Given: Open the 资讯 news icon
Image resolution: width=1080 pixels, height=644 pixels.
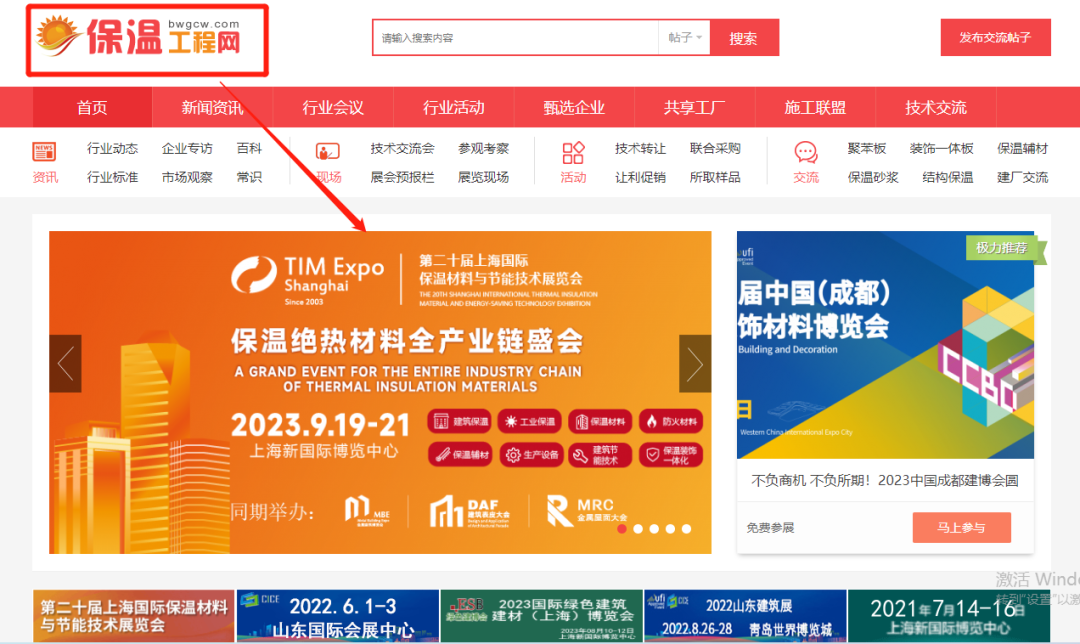Looking at the screenshot, I should click(44, 152).
